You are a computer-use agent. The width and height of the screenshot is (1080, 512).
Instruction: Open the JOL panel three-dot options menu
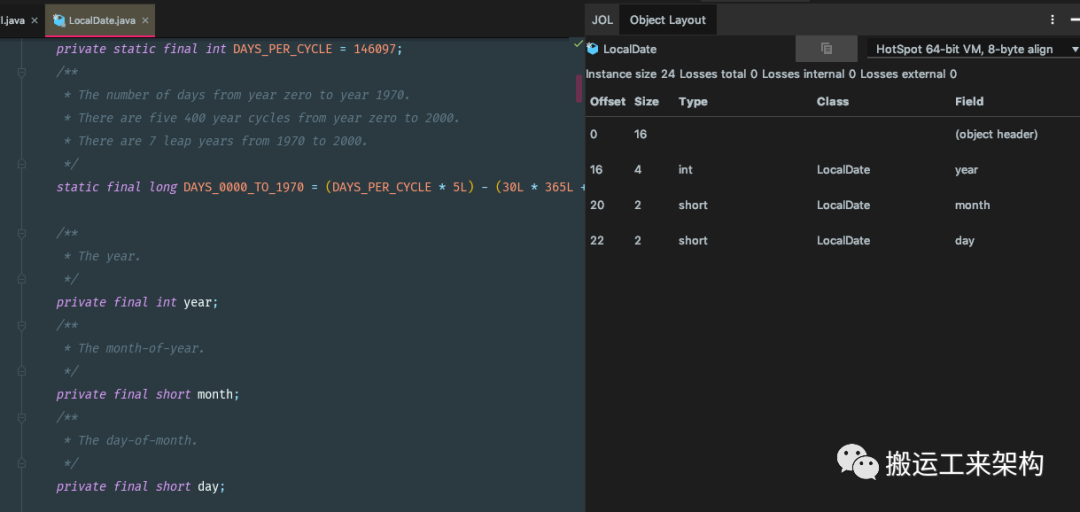coord(1052,20)
